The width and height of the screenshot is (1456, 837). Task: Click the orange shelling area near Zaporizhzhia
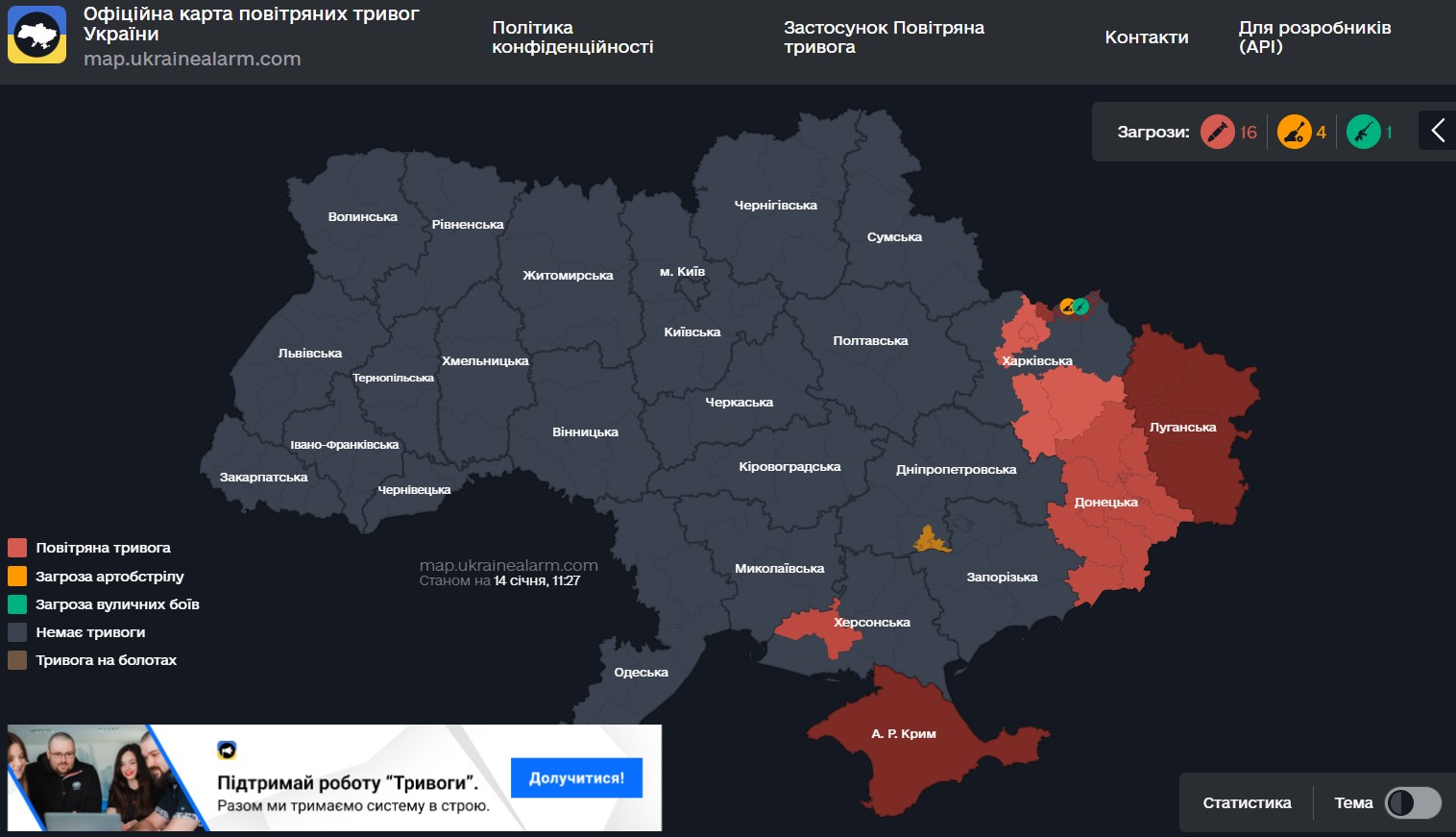pyautogui.click(x=930, y=540)
